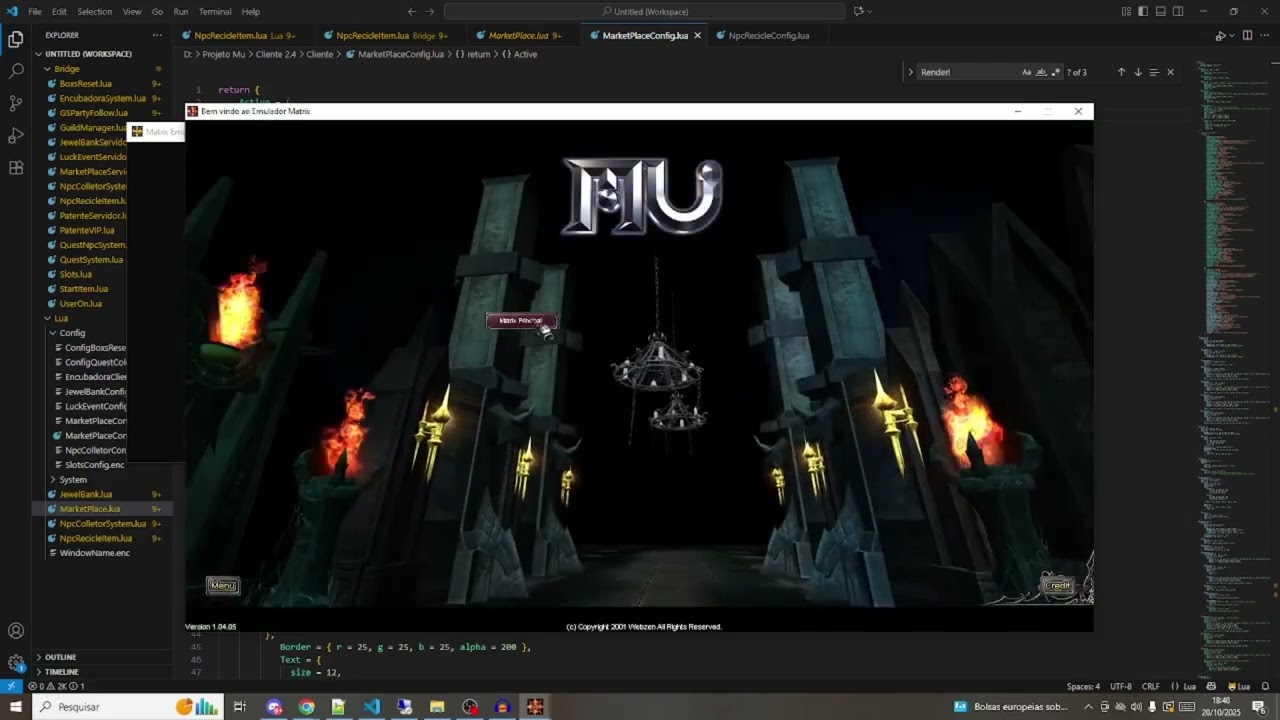Open the Explorer view in activity bar
Screen dimensions: 1280x720
[x=16, y=40]
